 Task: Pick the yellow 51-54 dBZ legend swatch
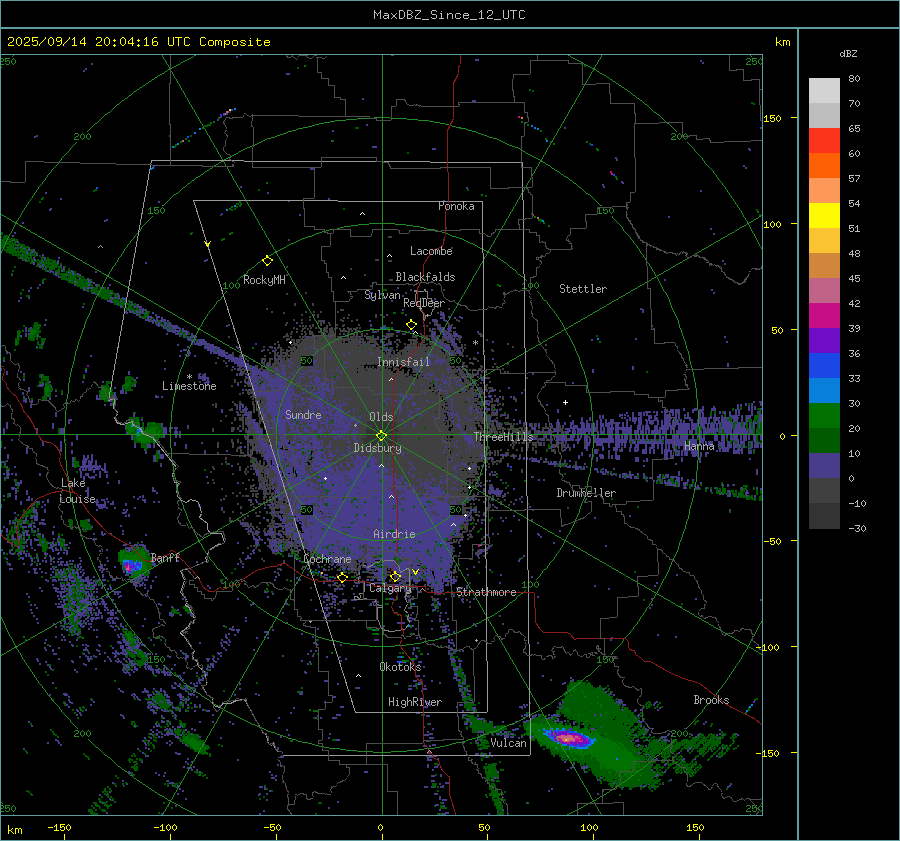[x=824, y=216]
